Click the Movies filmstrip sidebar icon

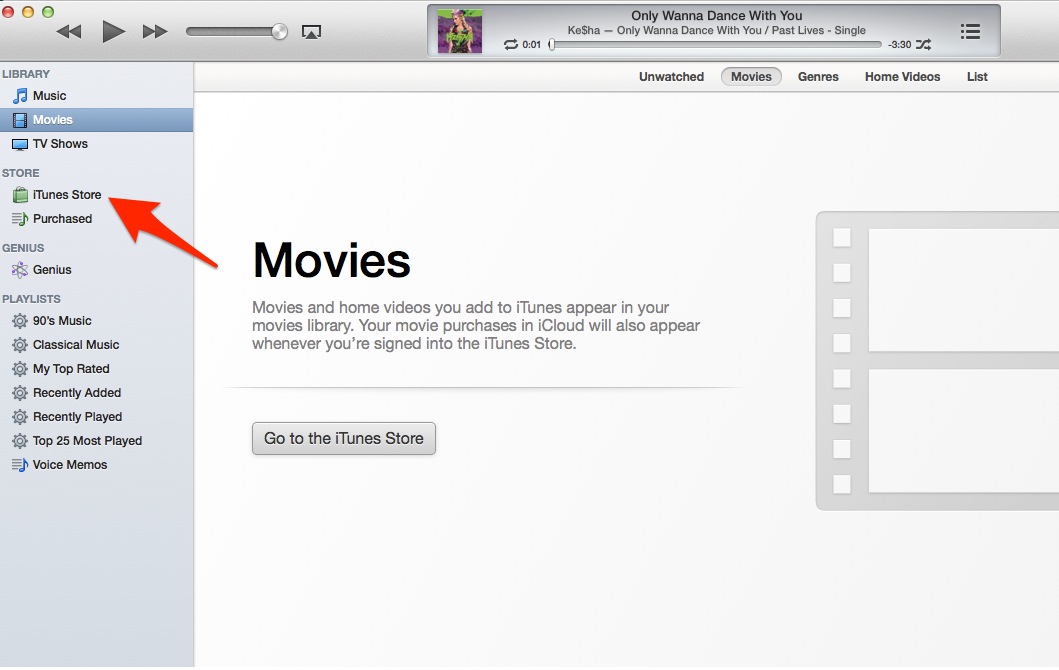click(x=20, y=120)
